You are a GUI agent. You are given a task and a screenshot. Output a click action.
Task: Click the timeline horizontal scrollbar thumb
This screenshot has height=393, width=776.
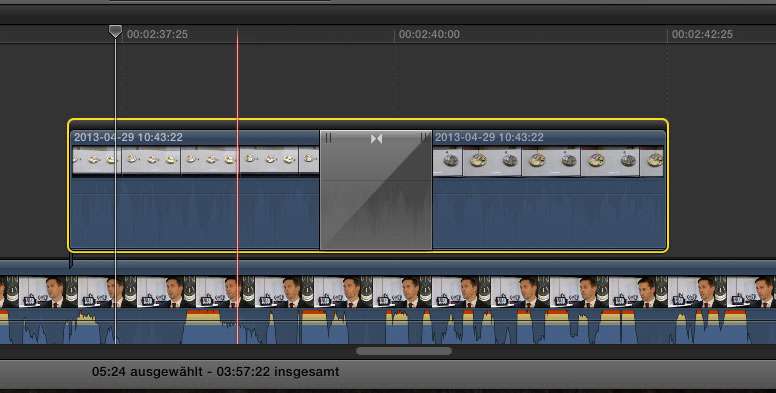404,351
